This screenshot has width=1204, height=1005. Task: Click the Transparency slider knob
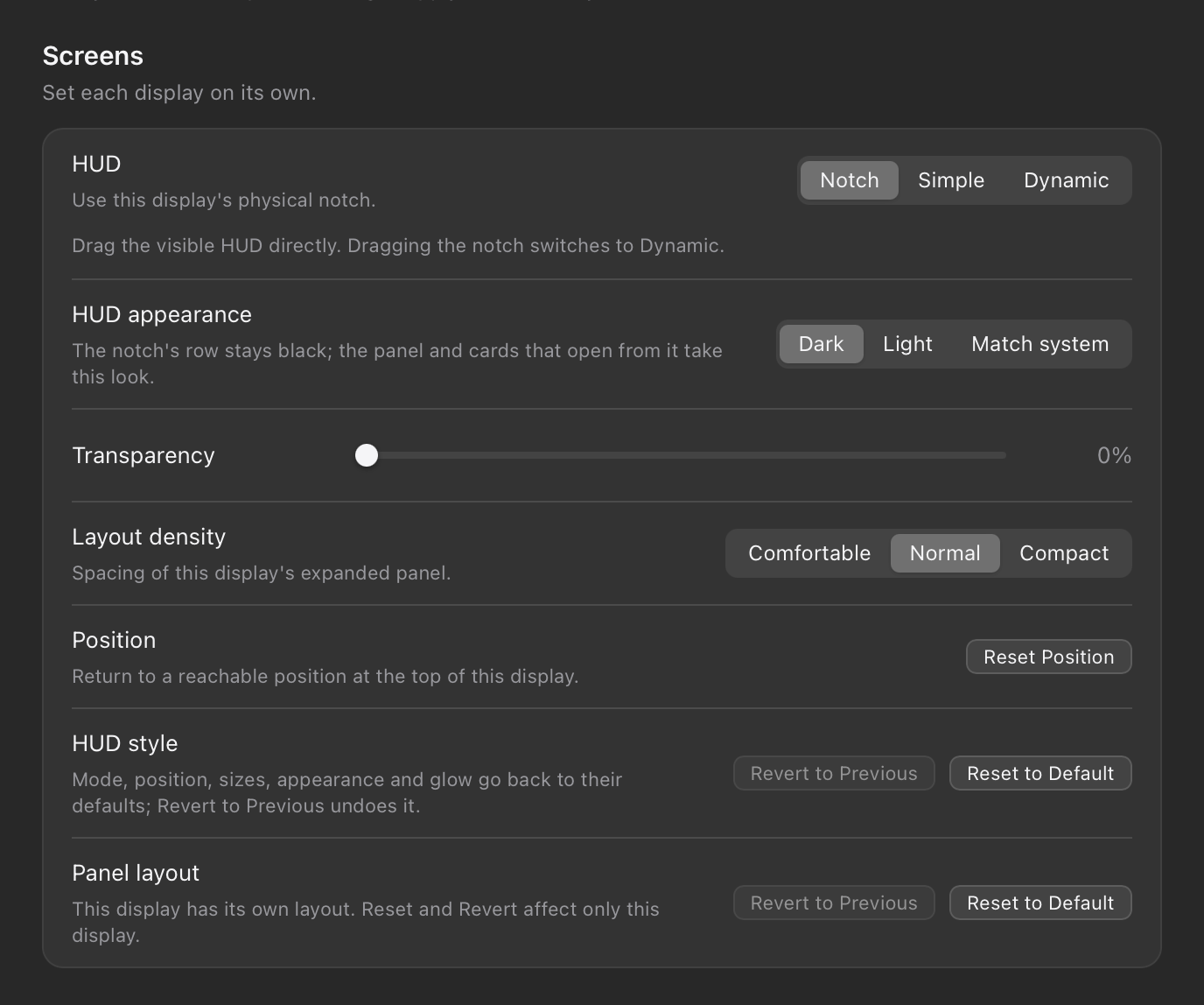tap(367, 455)
